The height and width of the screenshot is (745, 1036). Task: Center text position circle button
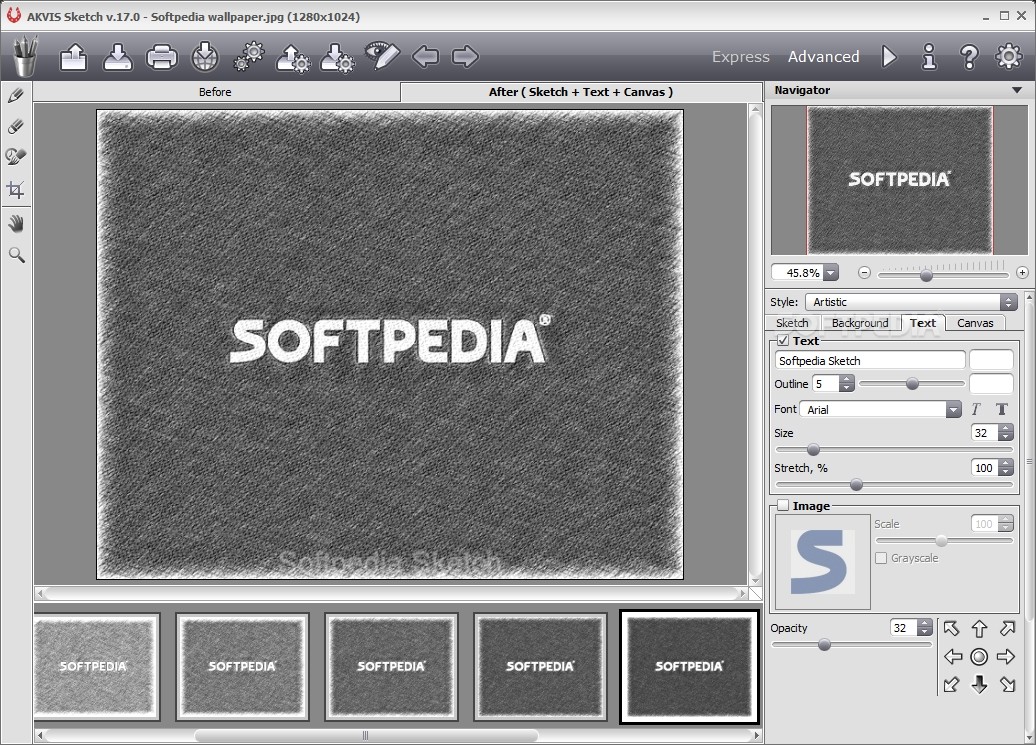(x=979, y=656)
